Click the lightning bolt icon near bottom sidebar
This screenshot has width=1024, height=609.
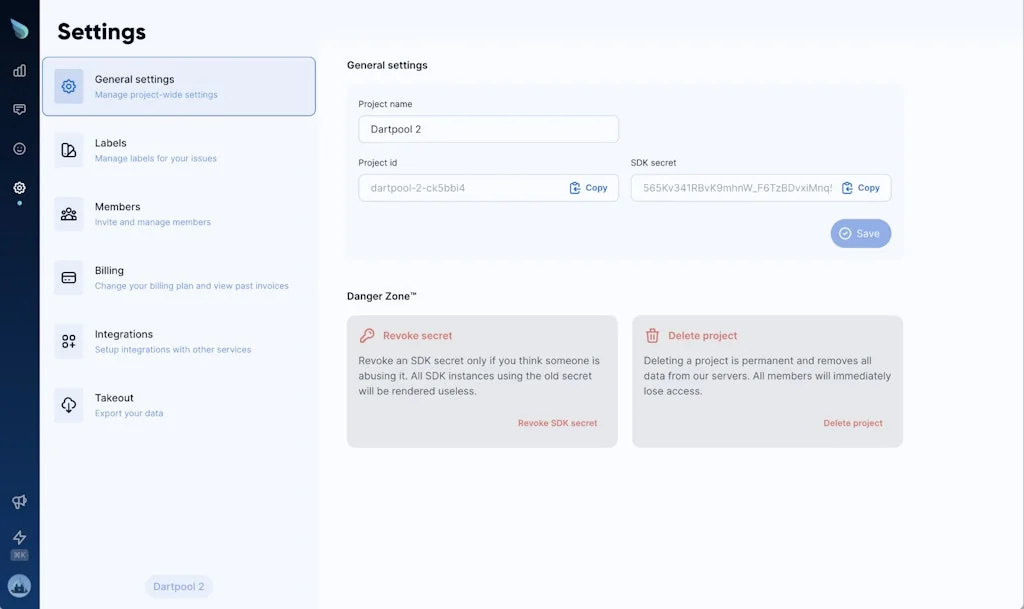point(18,537)
